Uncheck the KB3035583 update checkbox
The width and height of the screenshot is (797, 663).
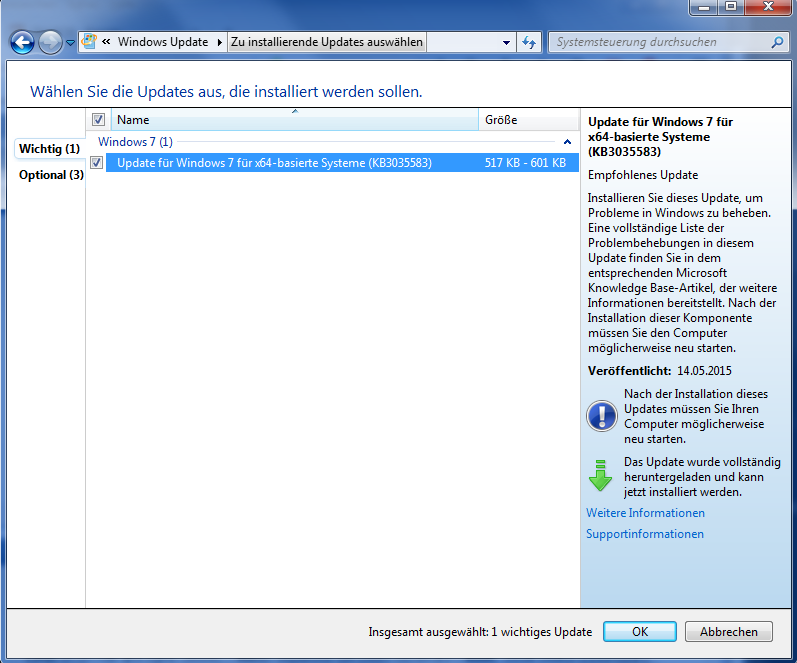[x=97, y=163]
